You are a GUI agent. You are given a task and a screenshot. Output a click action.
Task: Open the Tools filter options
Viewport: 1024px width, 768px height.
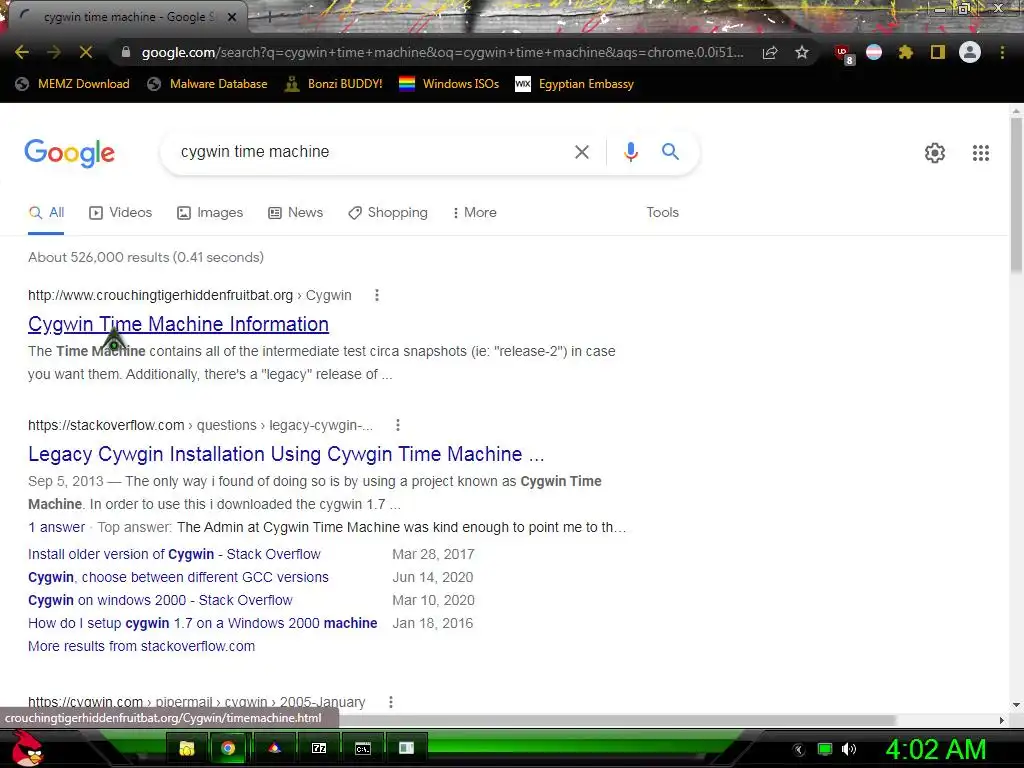[x=662, y=212]
